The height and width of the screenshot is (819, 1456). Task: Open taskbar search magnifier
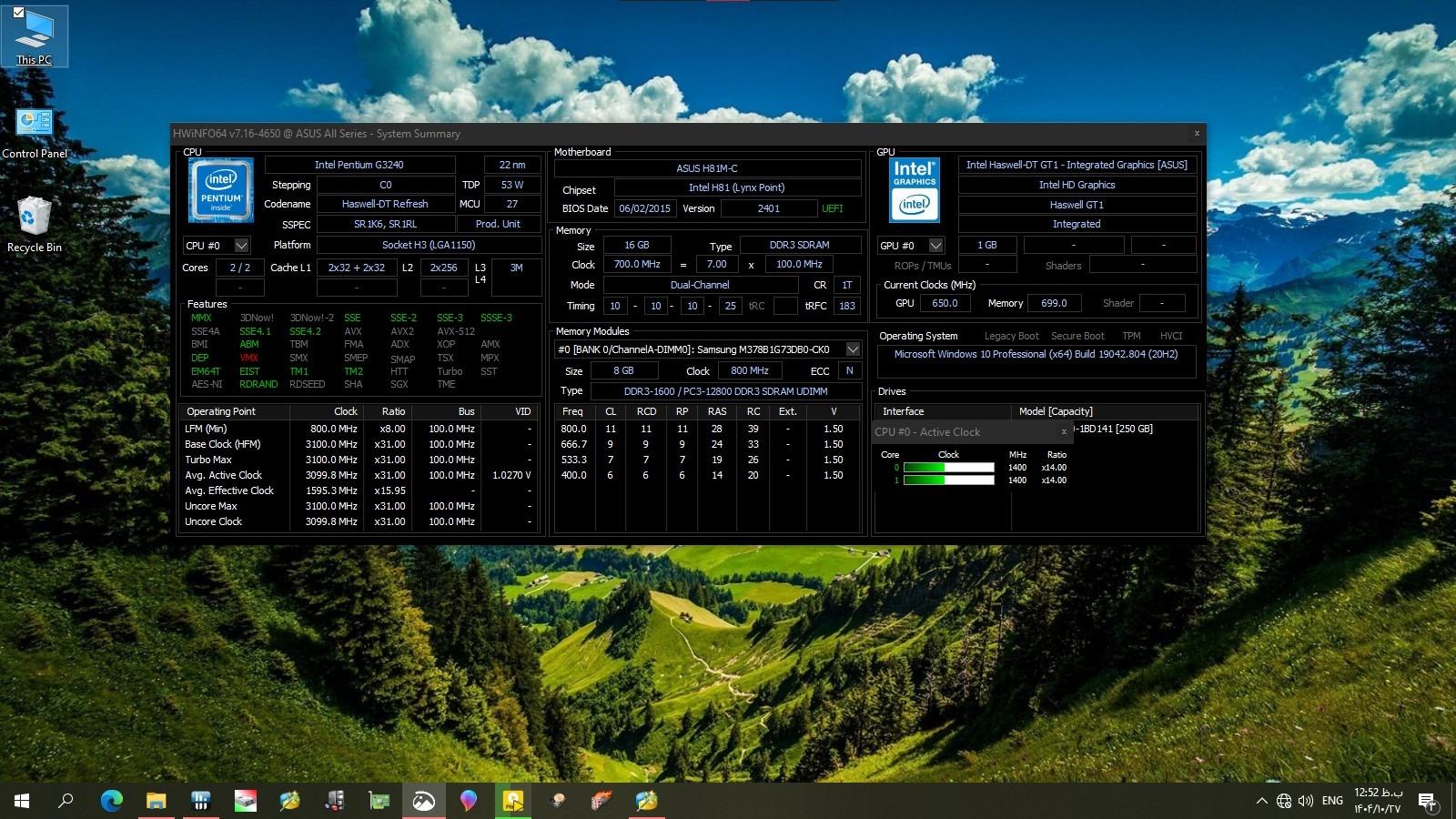pos(66,801)
